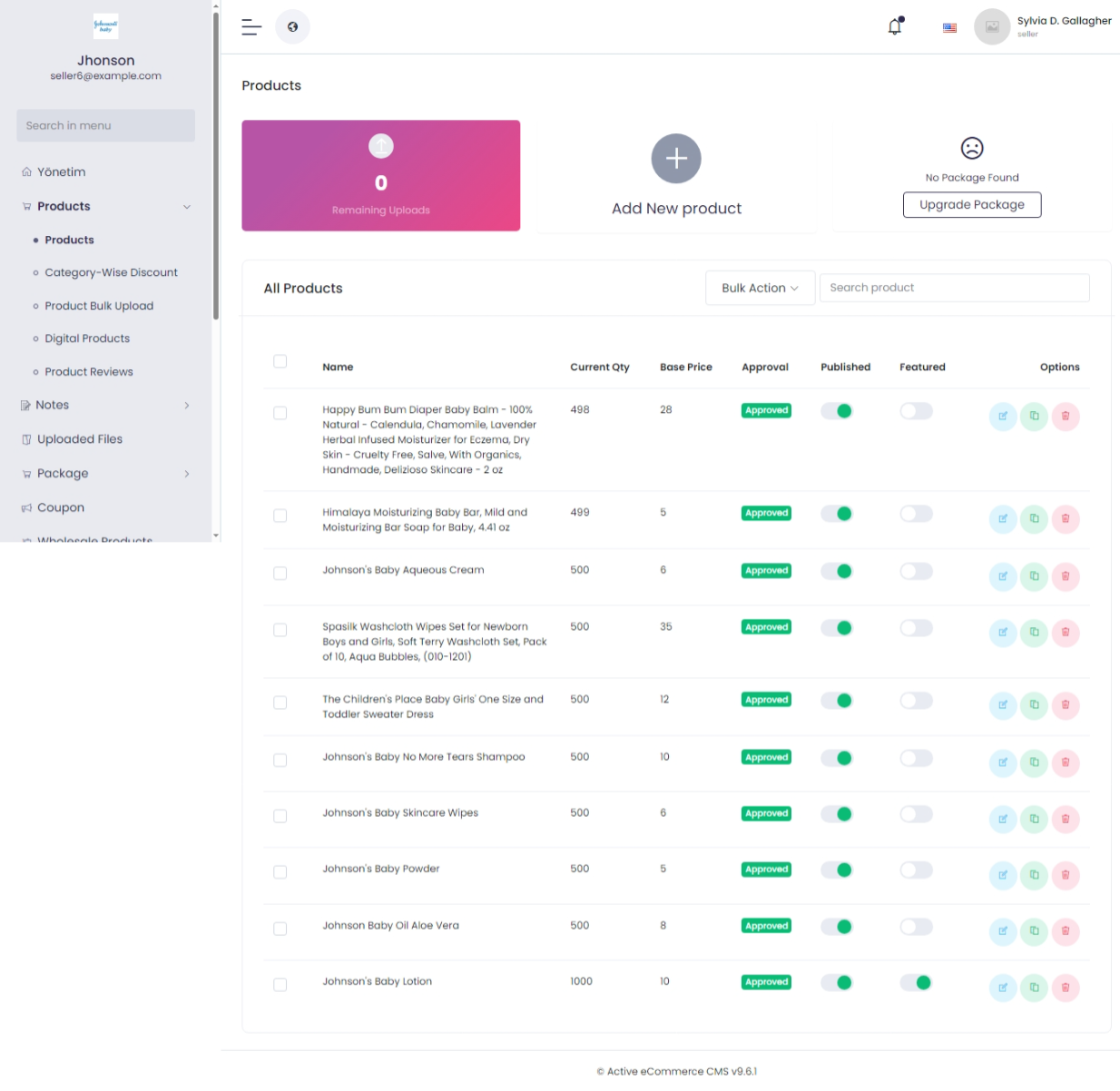Check the select-all checkbox in table header
The width and height of the screenshot is (1120, 1091).
click(x=280, y=361)
